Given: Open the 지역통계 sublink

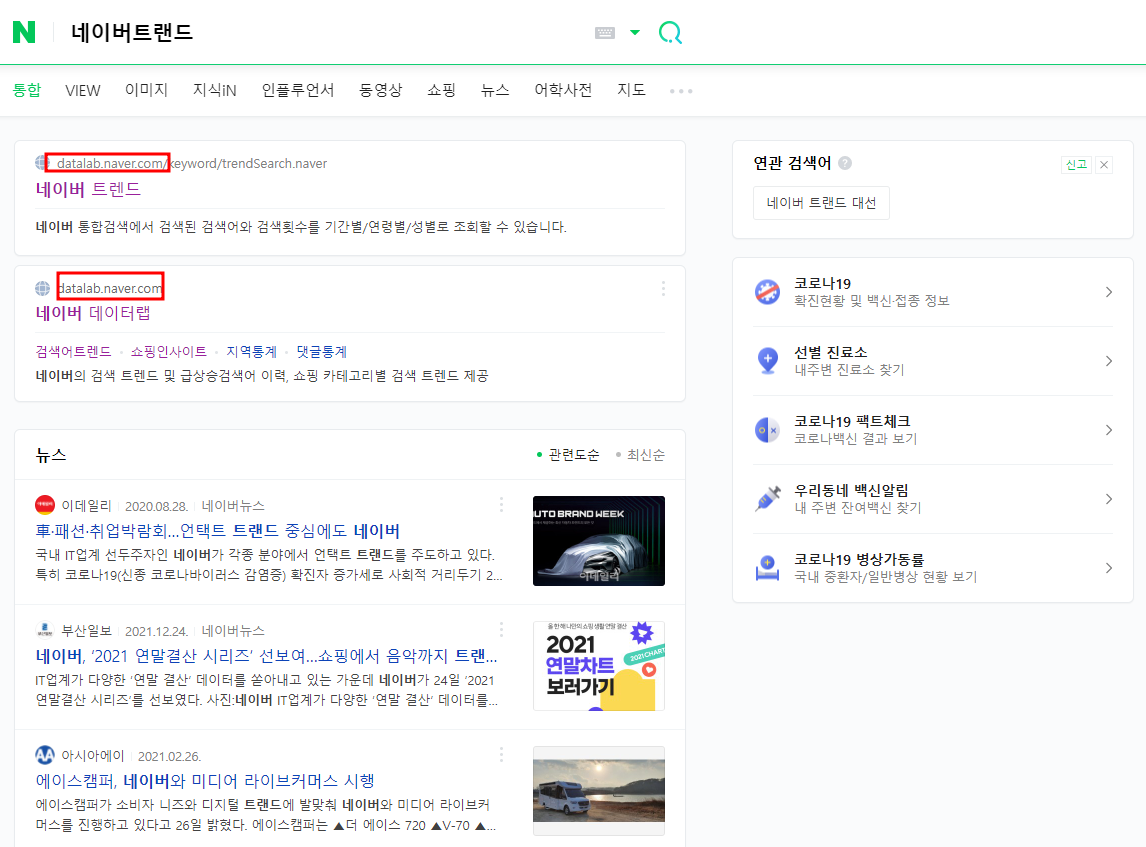Looking at the screenshot, I should point(251,352).
